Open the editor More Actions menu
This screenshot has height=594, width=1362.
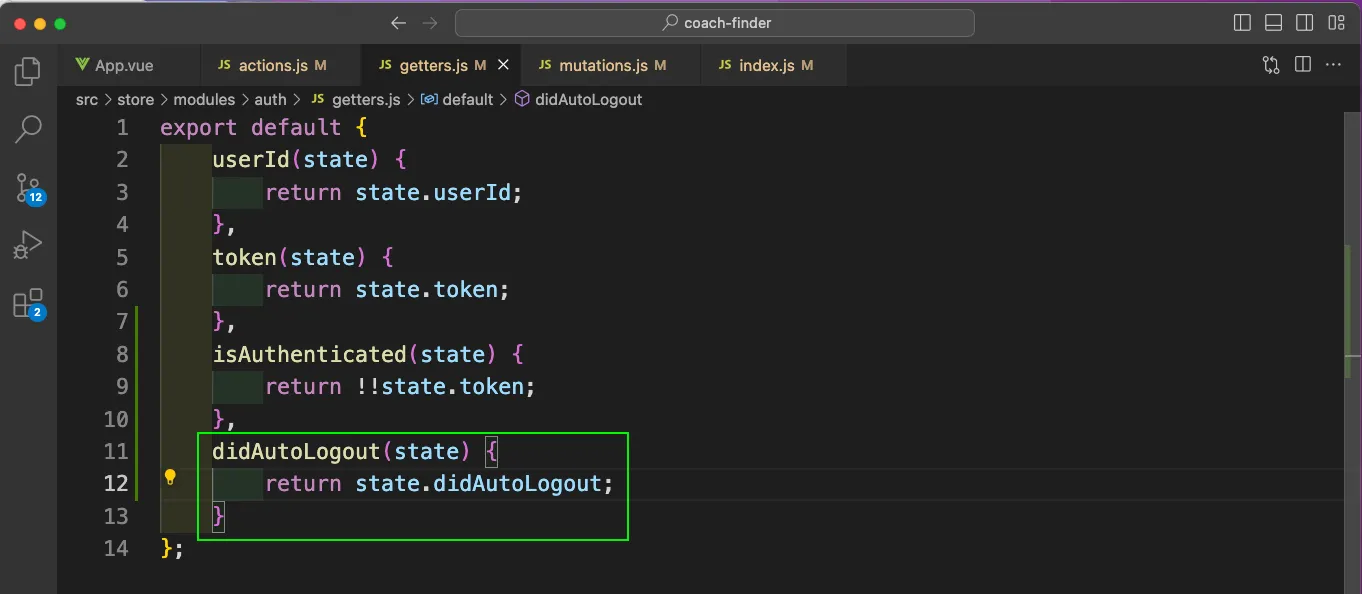(1333, 65)
